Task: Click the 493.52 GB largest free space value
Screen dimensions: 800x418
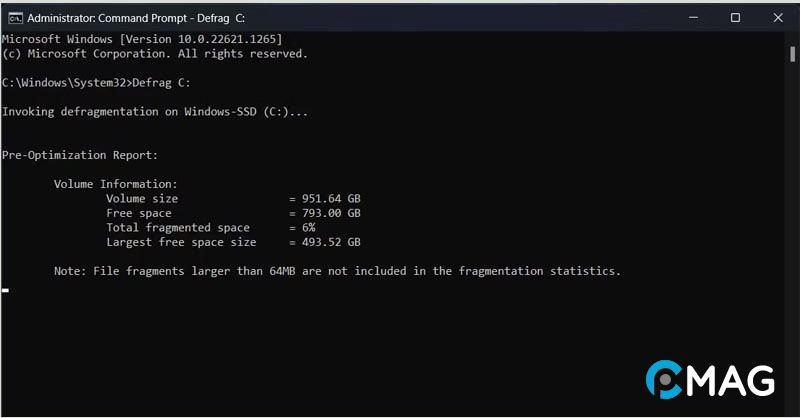Action: (x=331, y=242)
